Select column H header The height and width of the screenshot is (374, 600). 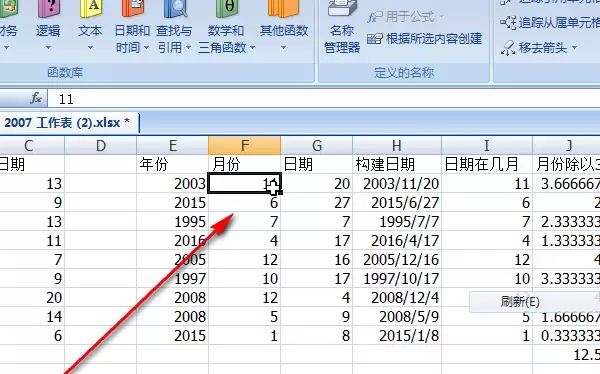click(397, 145)
